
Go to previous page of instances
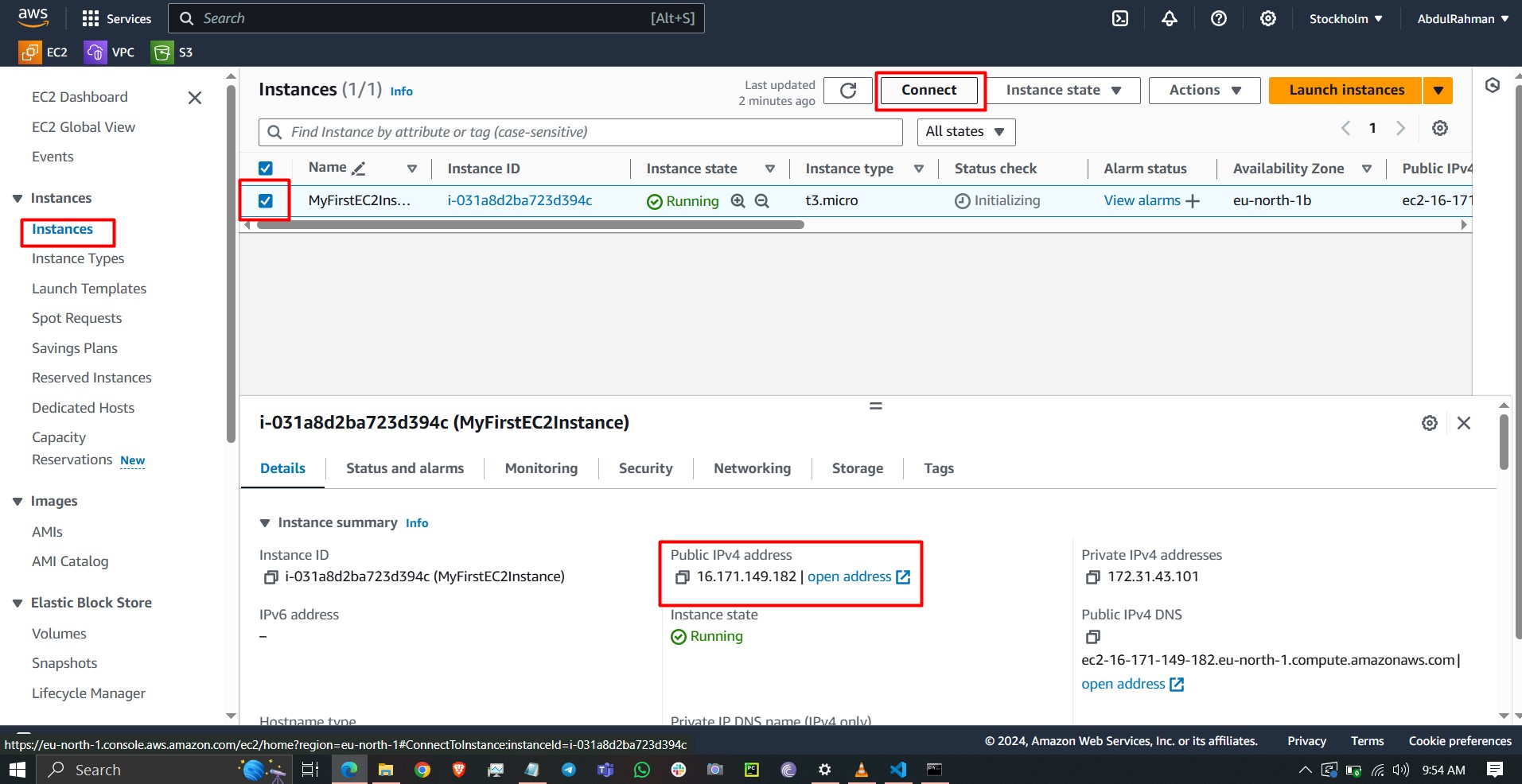(x=1345, y=128)
